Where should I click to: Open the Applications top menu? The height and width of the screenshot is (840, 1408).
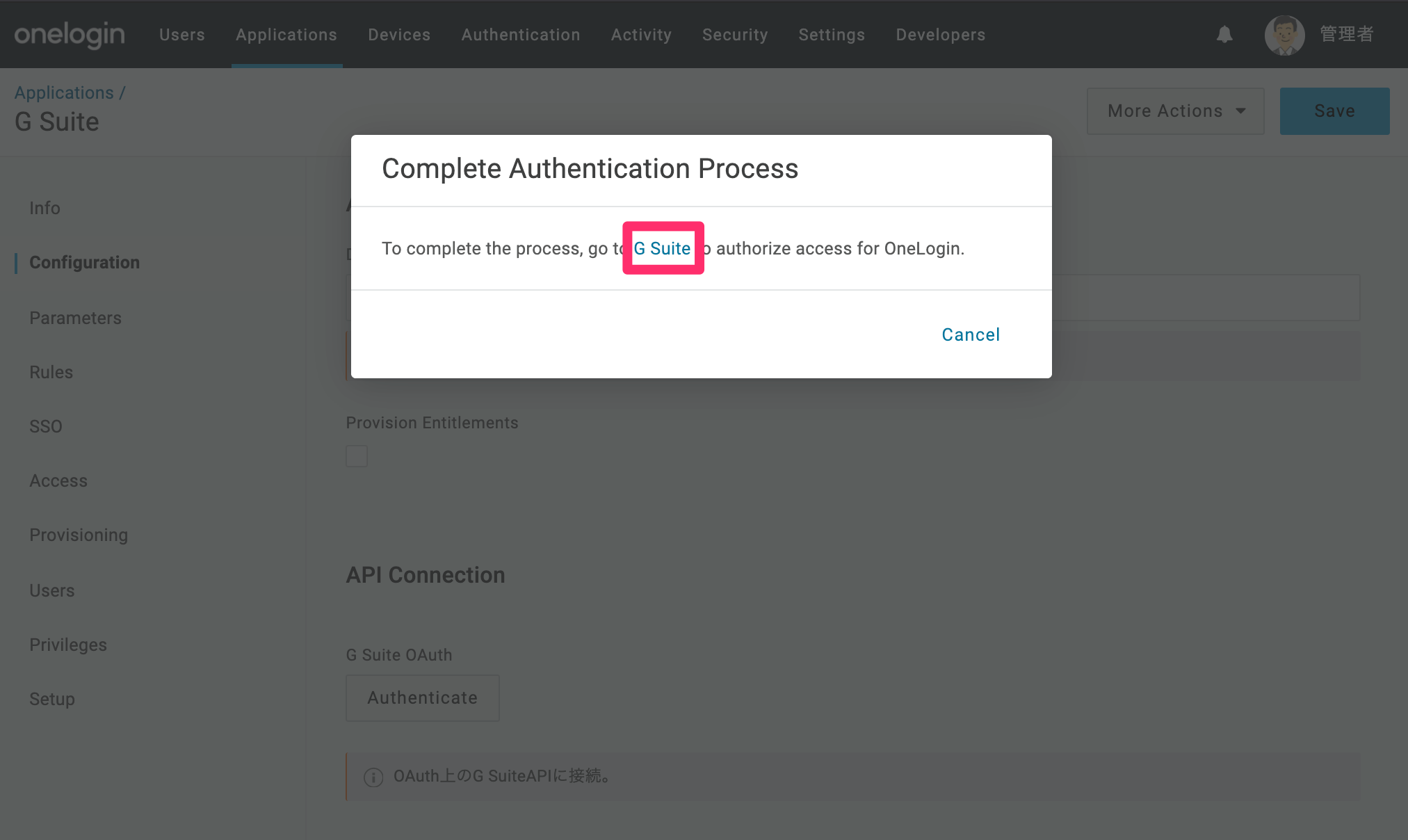point(286,35)
